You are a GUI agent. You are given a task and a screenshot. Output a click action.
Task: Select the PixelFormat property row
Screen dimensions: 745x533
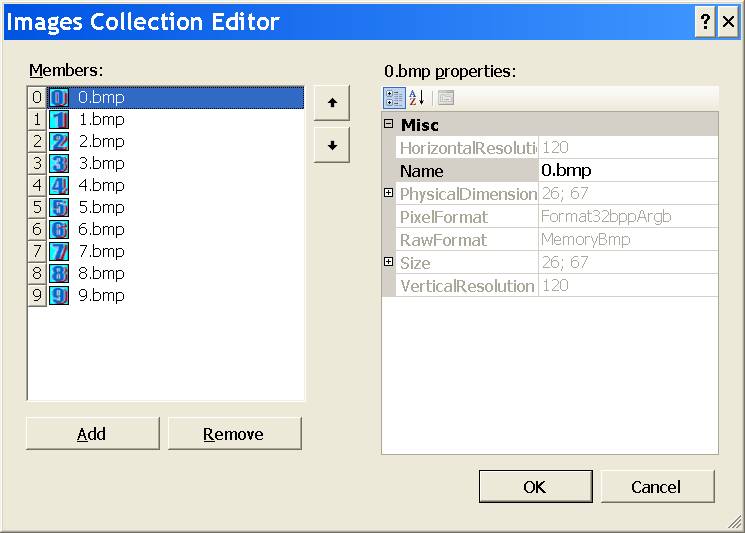(458, 216)
